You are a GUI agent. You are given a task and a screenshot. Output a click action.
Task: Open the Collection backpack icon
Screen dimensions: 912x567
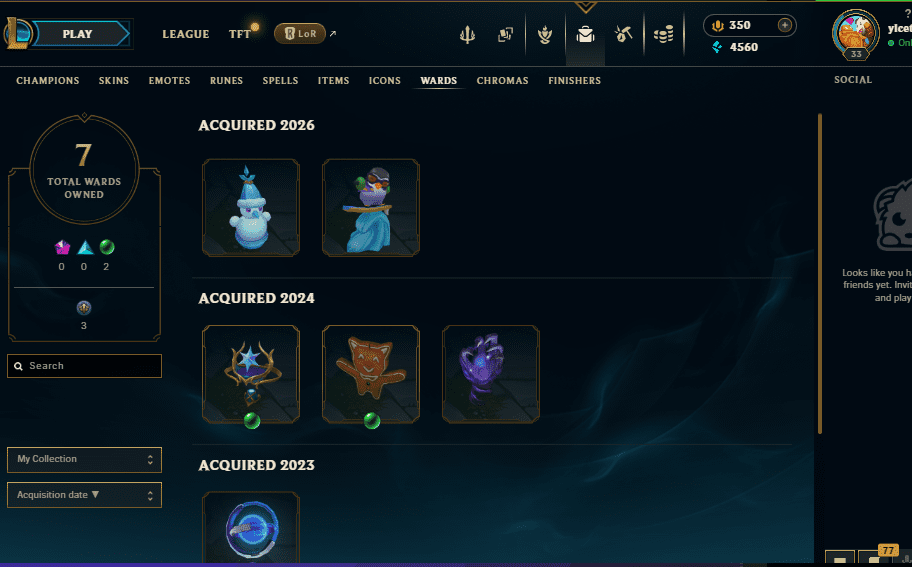585,35
